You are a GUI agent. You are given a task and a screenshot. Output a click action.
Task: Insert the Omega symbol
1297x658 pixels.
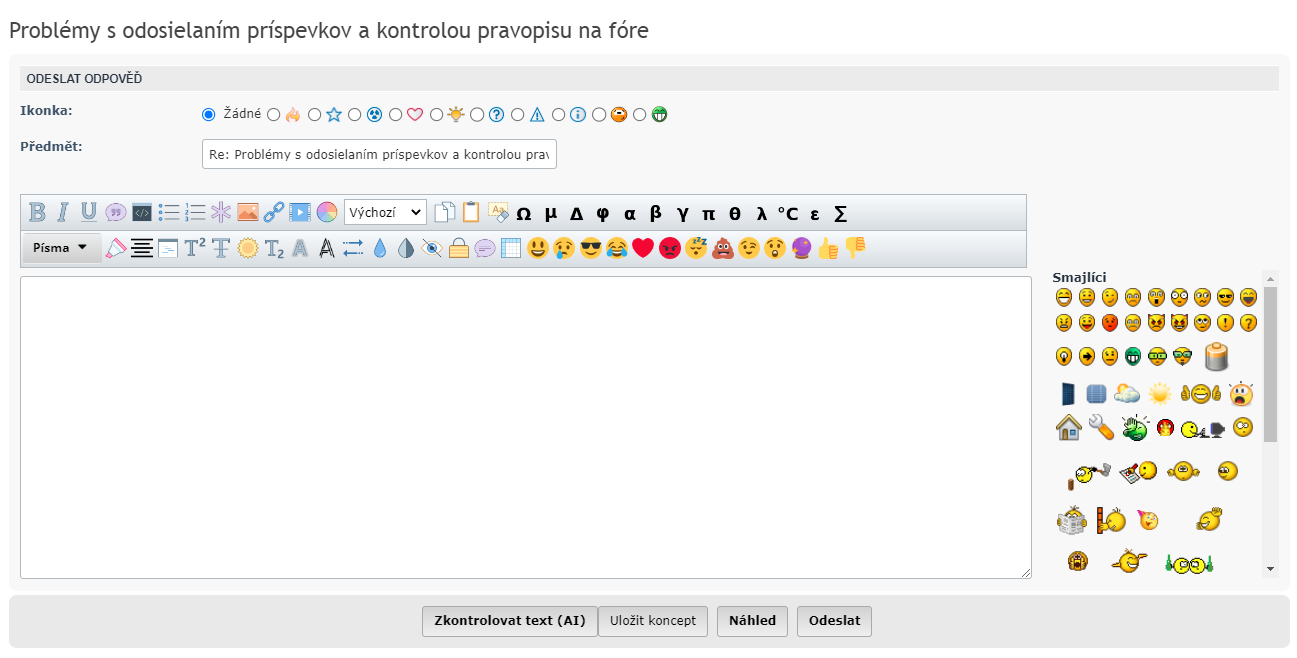click(523, 213)
